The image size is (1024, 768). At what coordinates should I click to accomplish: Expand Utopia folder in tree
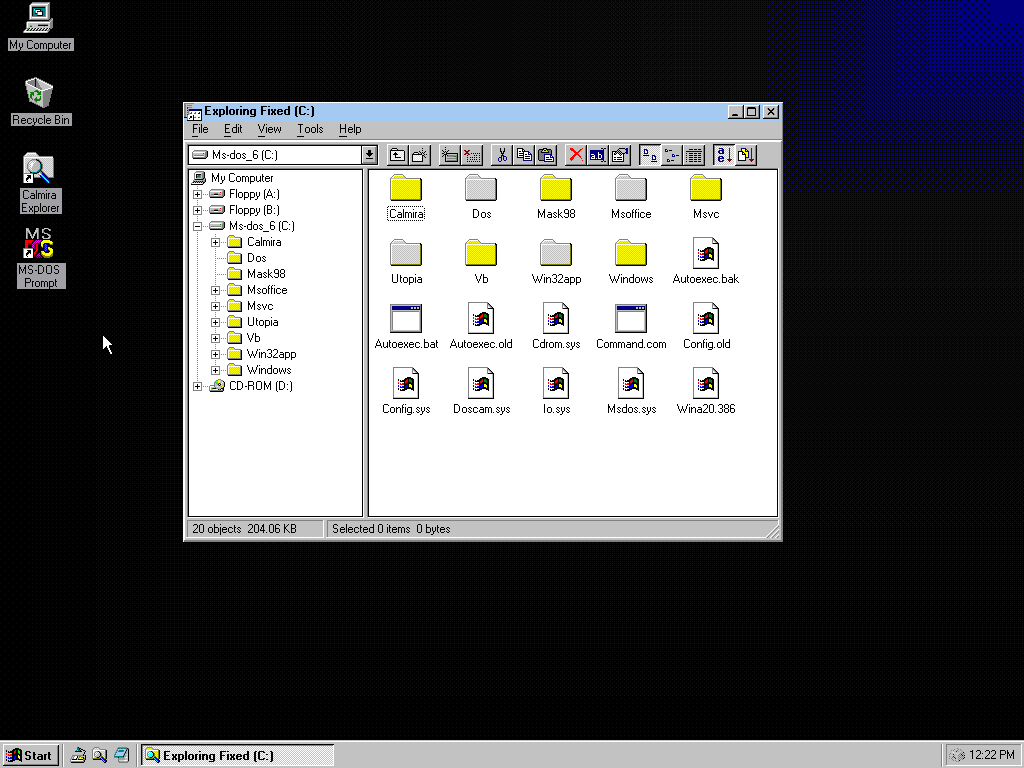(216, 322)
